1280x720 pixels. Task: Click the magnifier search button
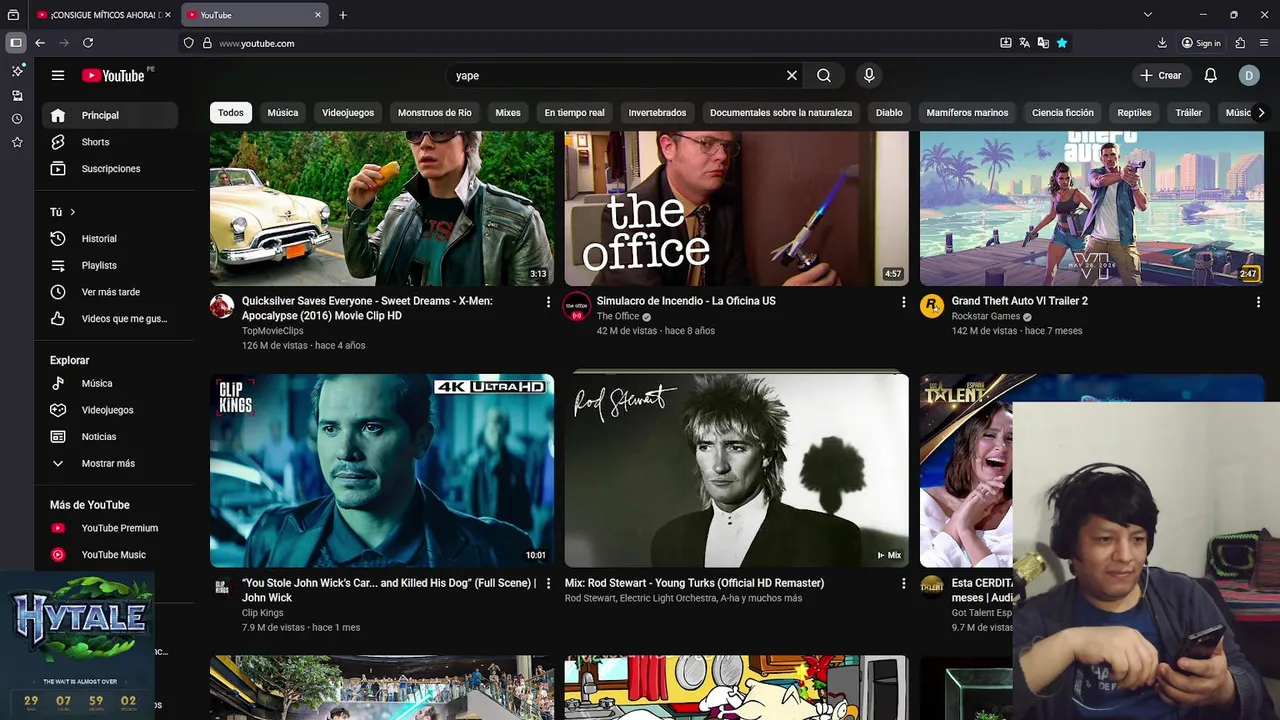point(824,75)
